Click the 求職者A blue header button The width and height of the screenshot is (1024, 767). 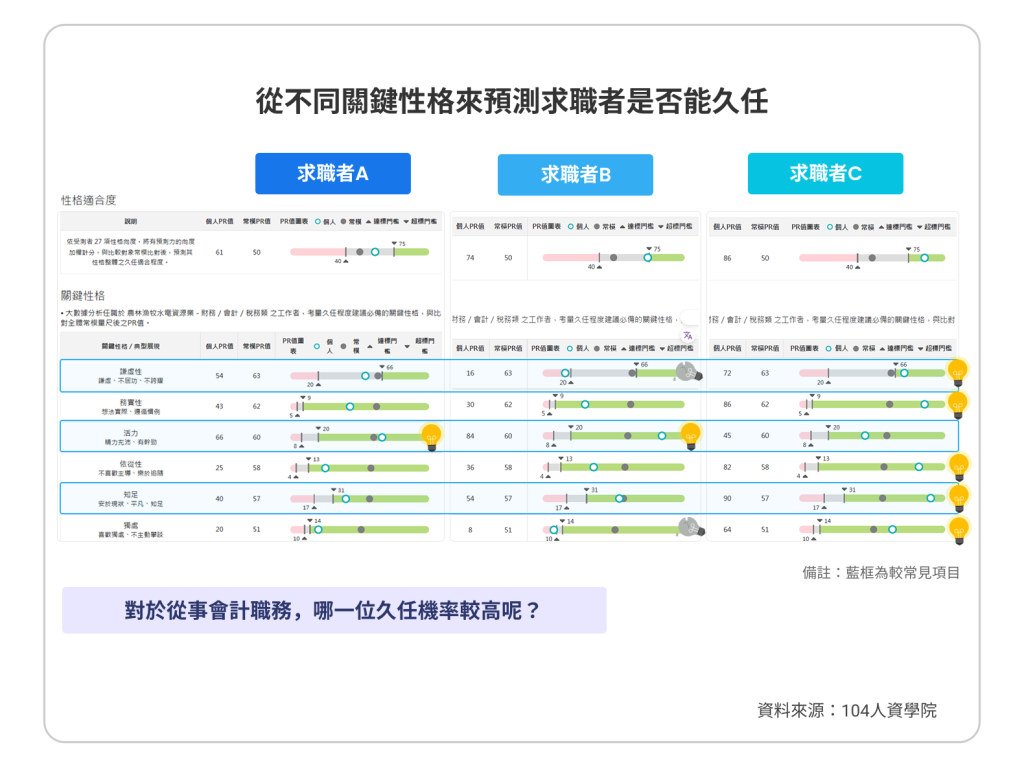[x=332, y=174]
